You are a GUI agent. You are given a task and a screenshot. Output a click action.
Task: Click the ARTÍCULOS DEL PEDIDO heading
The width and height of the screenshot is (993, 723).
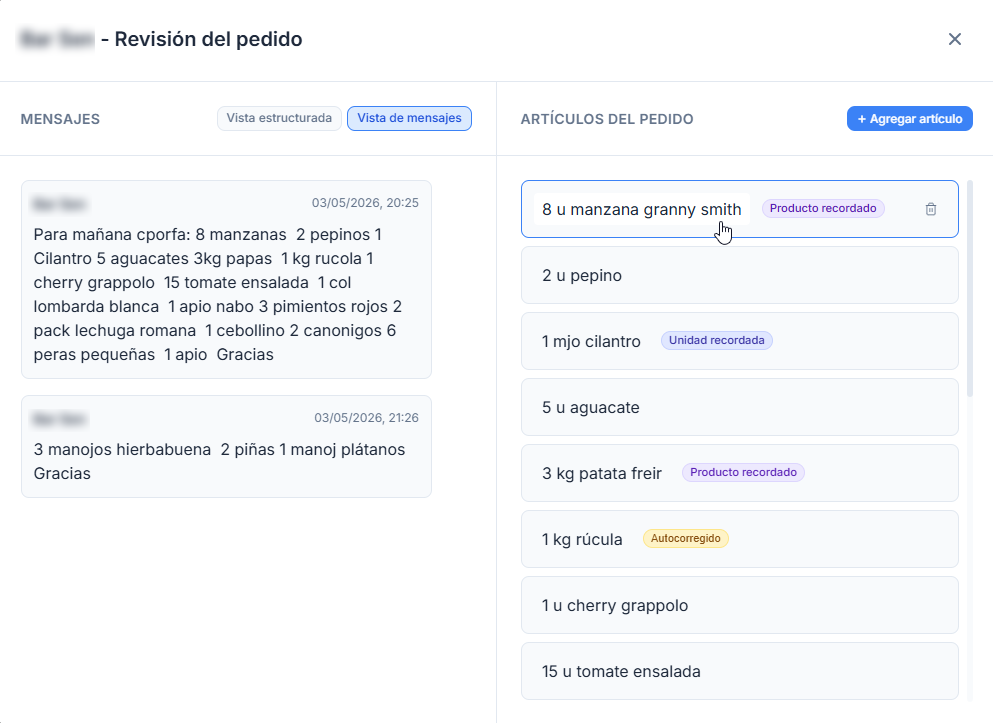607,119
